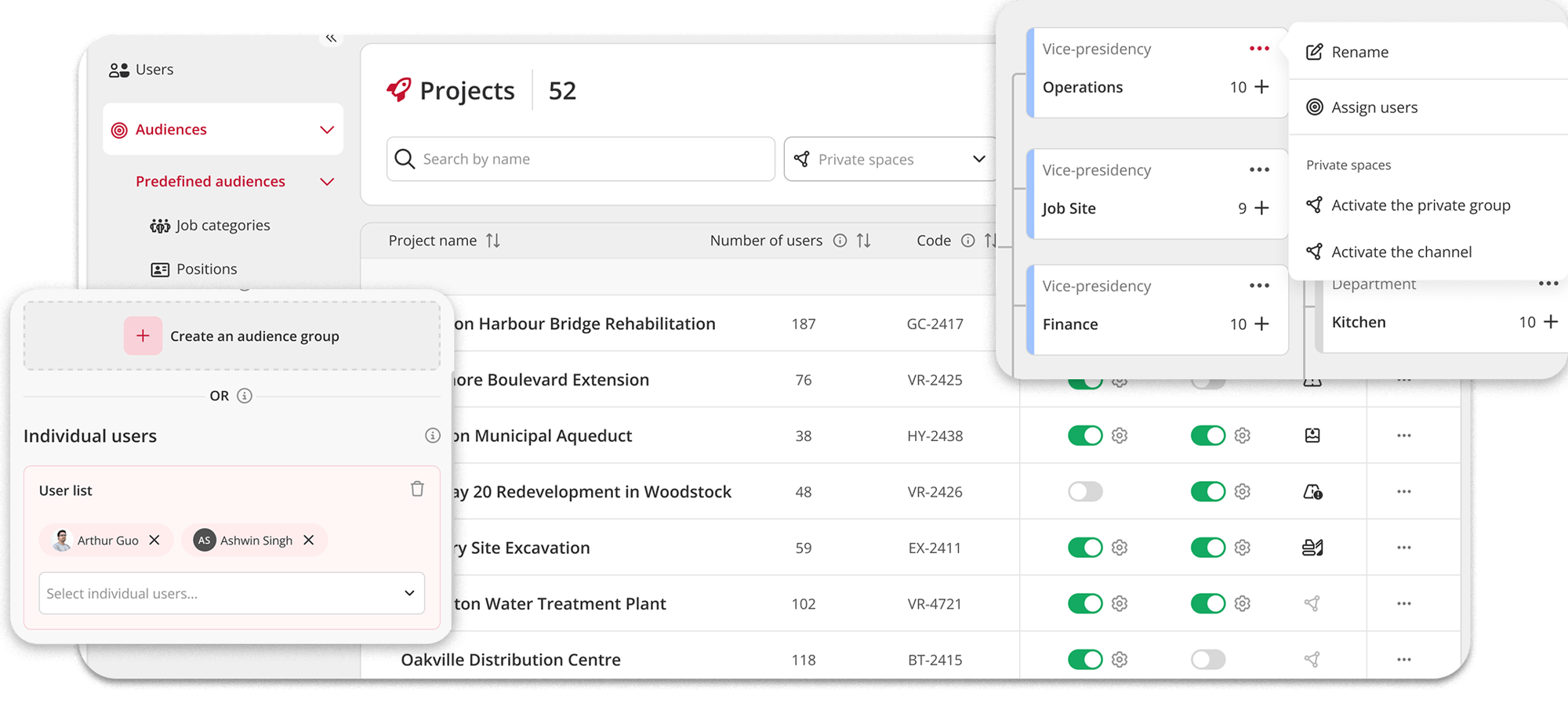The height and width of the screenshot is (702, 1568).
Task: Turn on the grey toggle in Oakville row
Action: click(1207, 660)
